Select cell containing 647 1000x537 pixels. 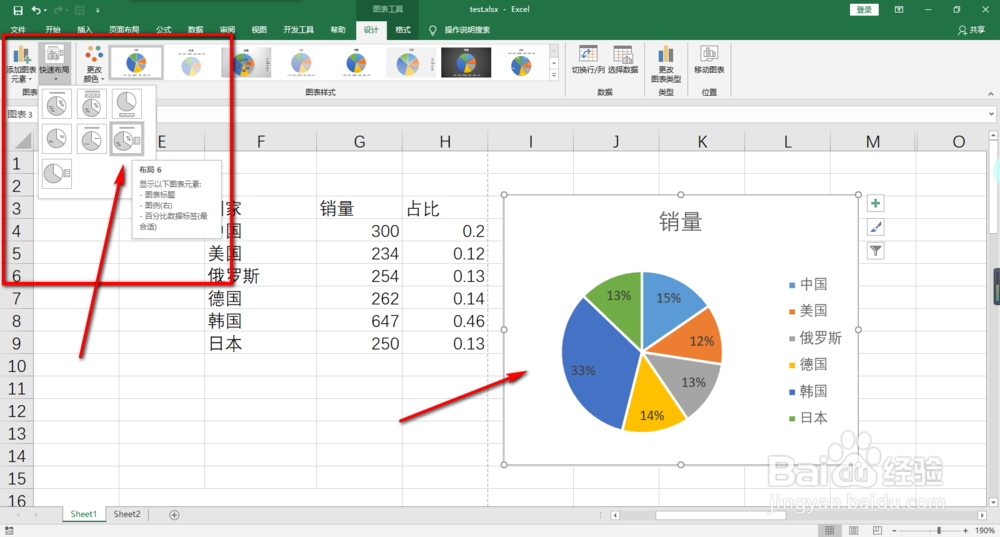click(359, 321)
